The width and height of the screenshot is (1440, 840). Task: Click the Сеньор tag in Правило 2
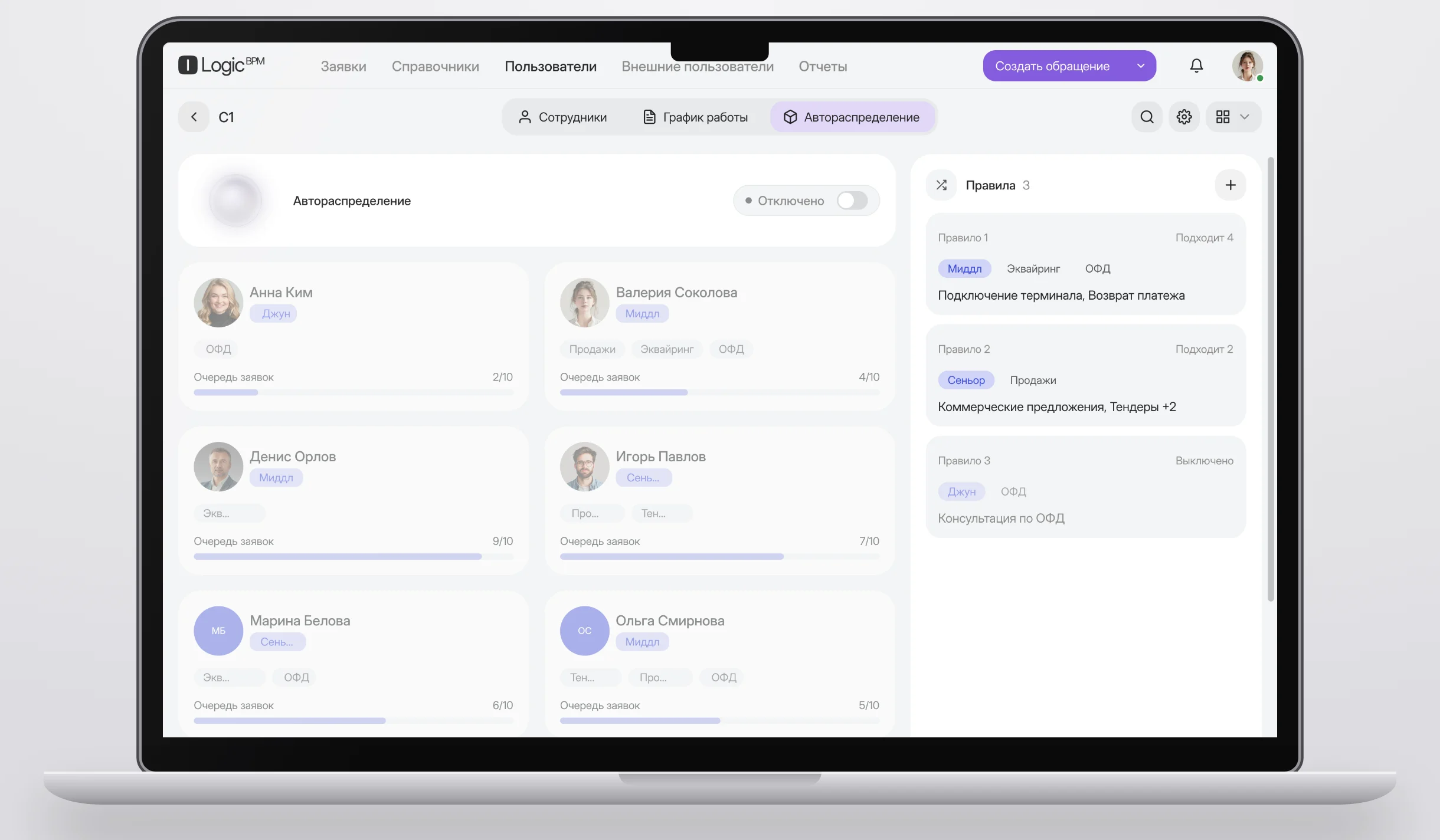click(x=966, y=380)
